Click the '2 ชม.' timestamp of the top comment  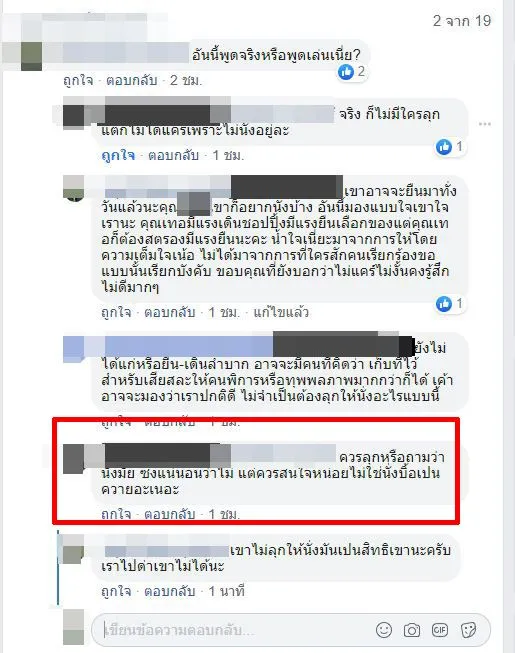[x=186, y=80]
